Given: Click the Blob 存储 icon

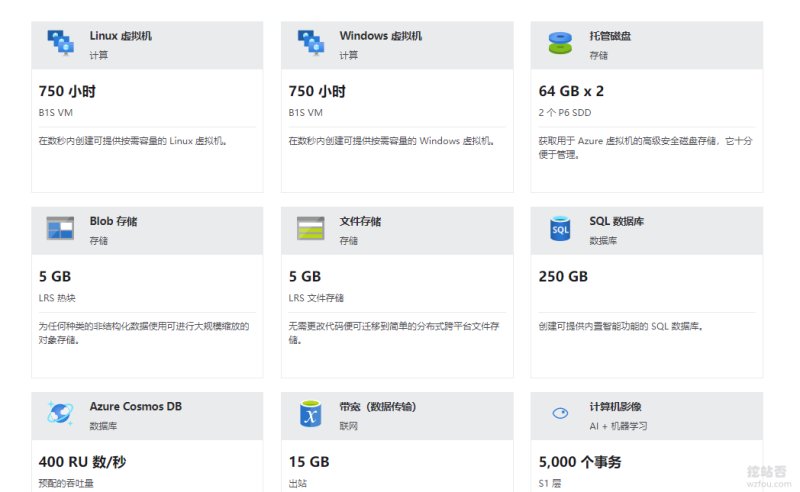Looking at the screenshot, I should (60, 228).
